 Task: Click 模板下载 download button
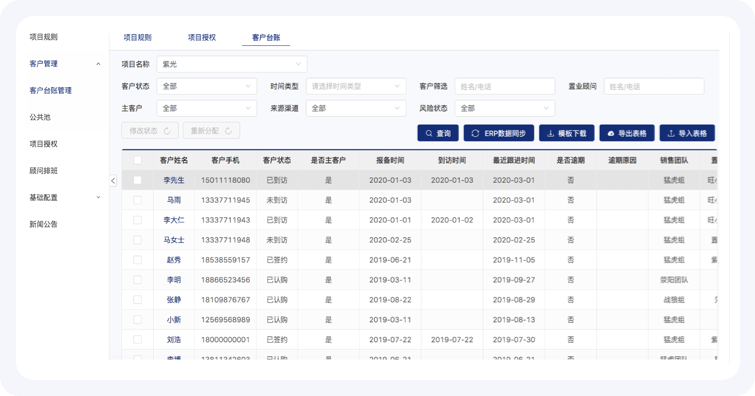coord(566,133)
